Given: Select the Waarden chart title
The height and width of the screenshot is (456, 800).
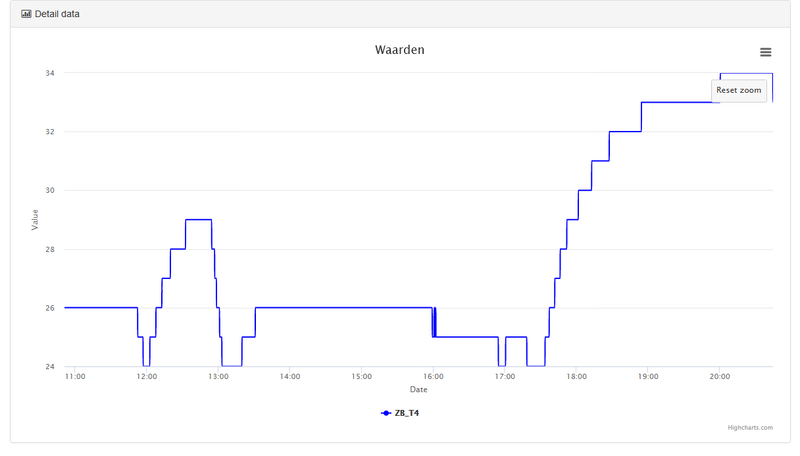Looking at the screenshot, I should pos(399,50).
